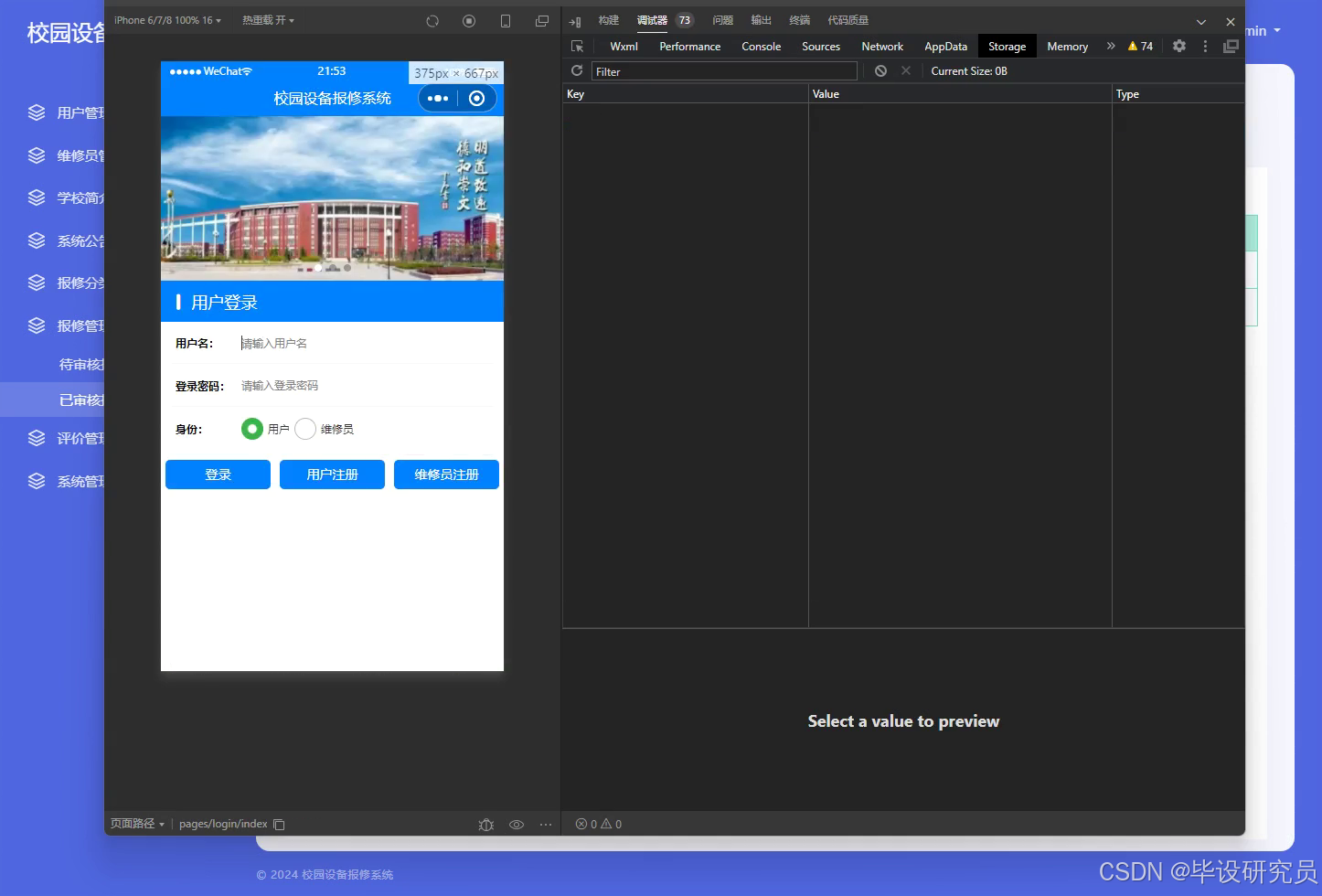Click the 系统管理 sidebar layers icon
The height and width of the screenshot is (896, 1322).
(37, 481)
